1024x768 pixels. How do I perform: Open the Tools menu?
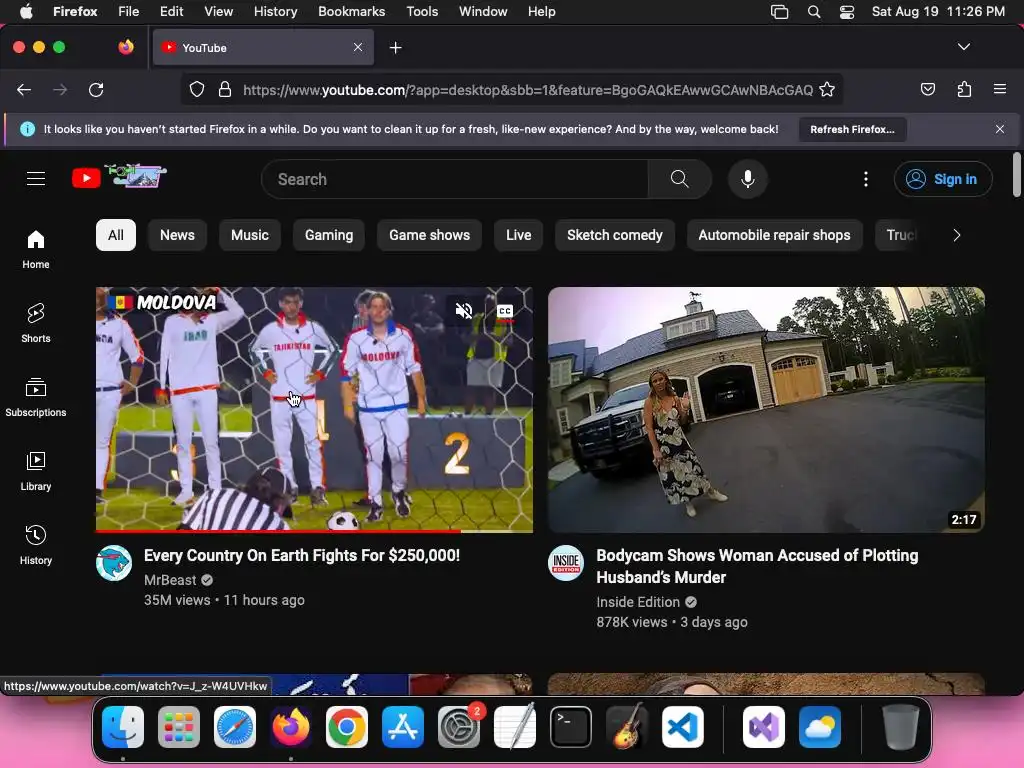tap(422, 12)
